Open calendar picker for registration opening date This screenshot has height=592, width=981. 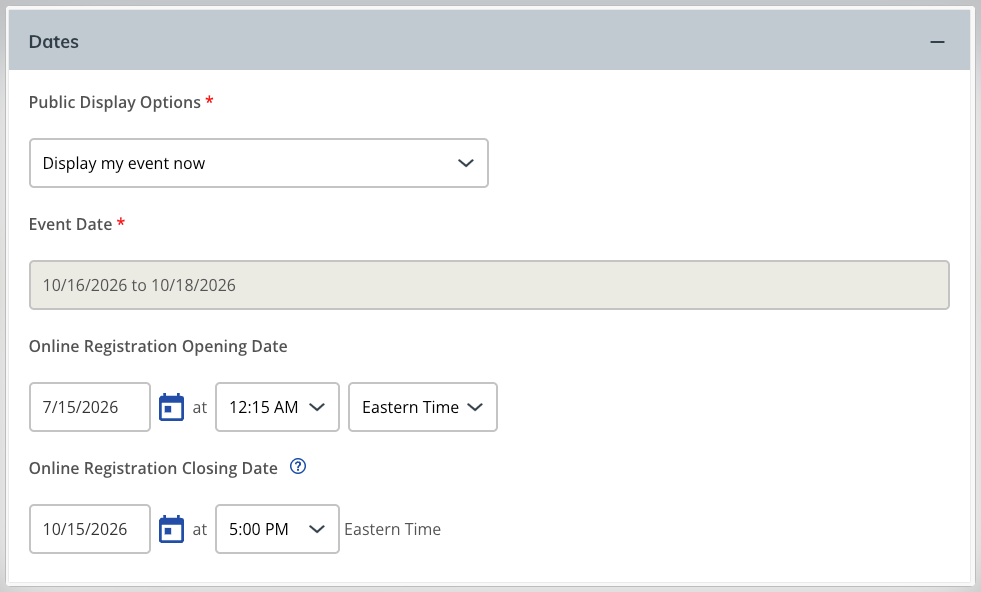[x=171, y=407]
